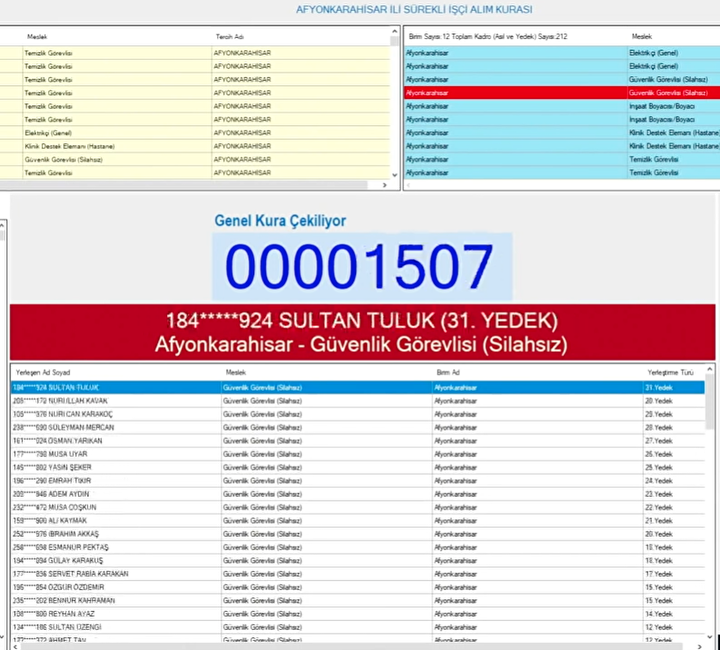Click the horizontal scrollbar track of the preferences table
Viewport: 720px width, 650px height.
[x=184, y=185]
